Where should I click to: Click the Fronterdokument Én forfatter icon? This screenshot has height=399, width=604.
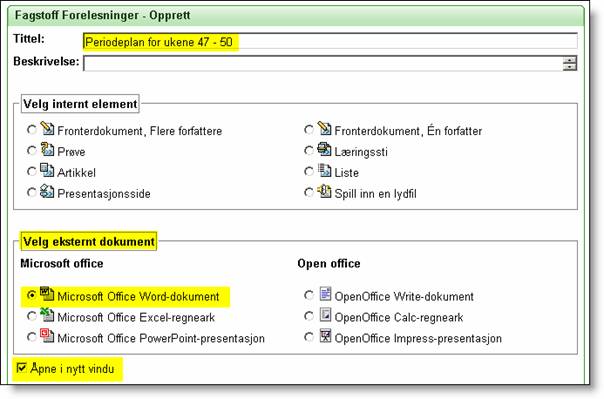point(324,129)
